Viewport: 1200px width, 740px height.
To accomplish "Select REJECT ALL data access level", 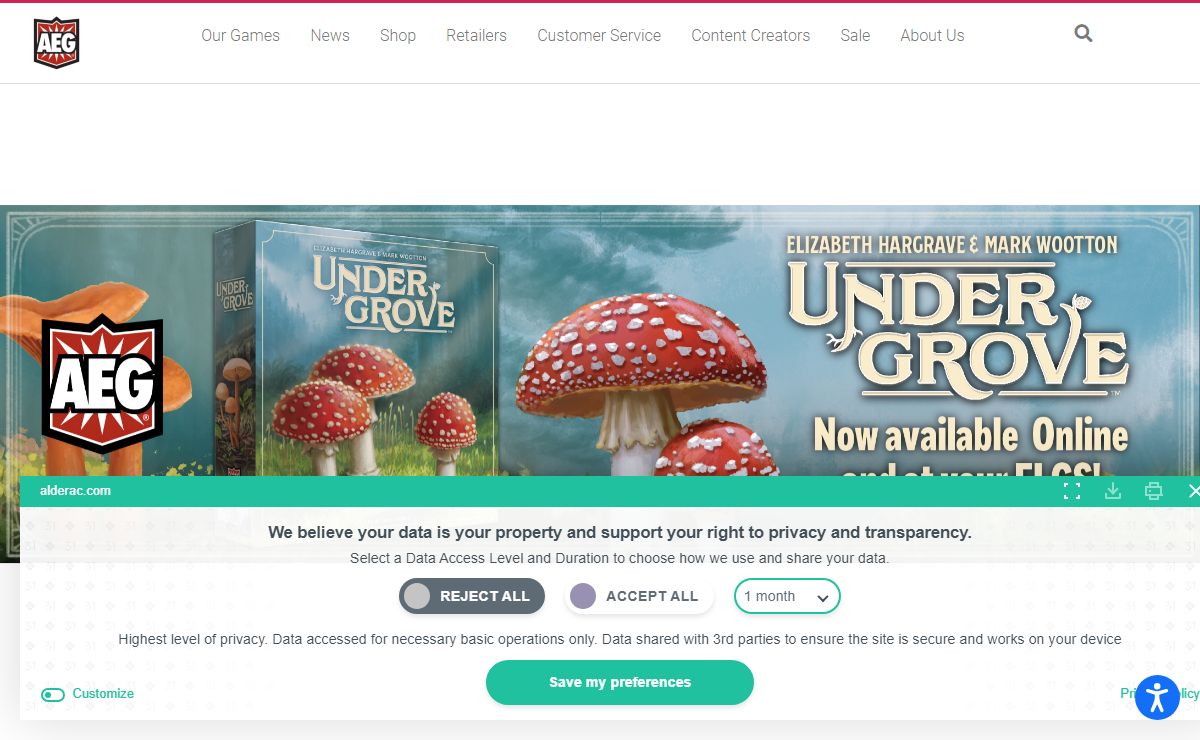I will tap(472, 596).
